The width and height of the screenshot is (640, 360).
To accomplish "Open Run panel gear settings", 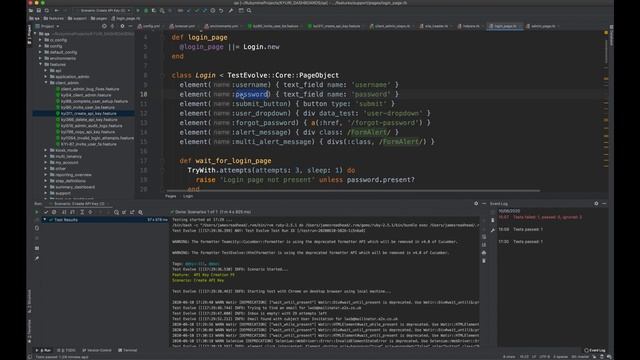I will pos(476,203).
